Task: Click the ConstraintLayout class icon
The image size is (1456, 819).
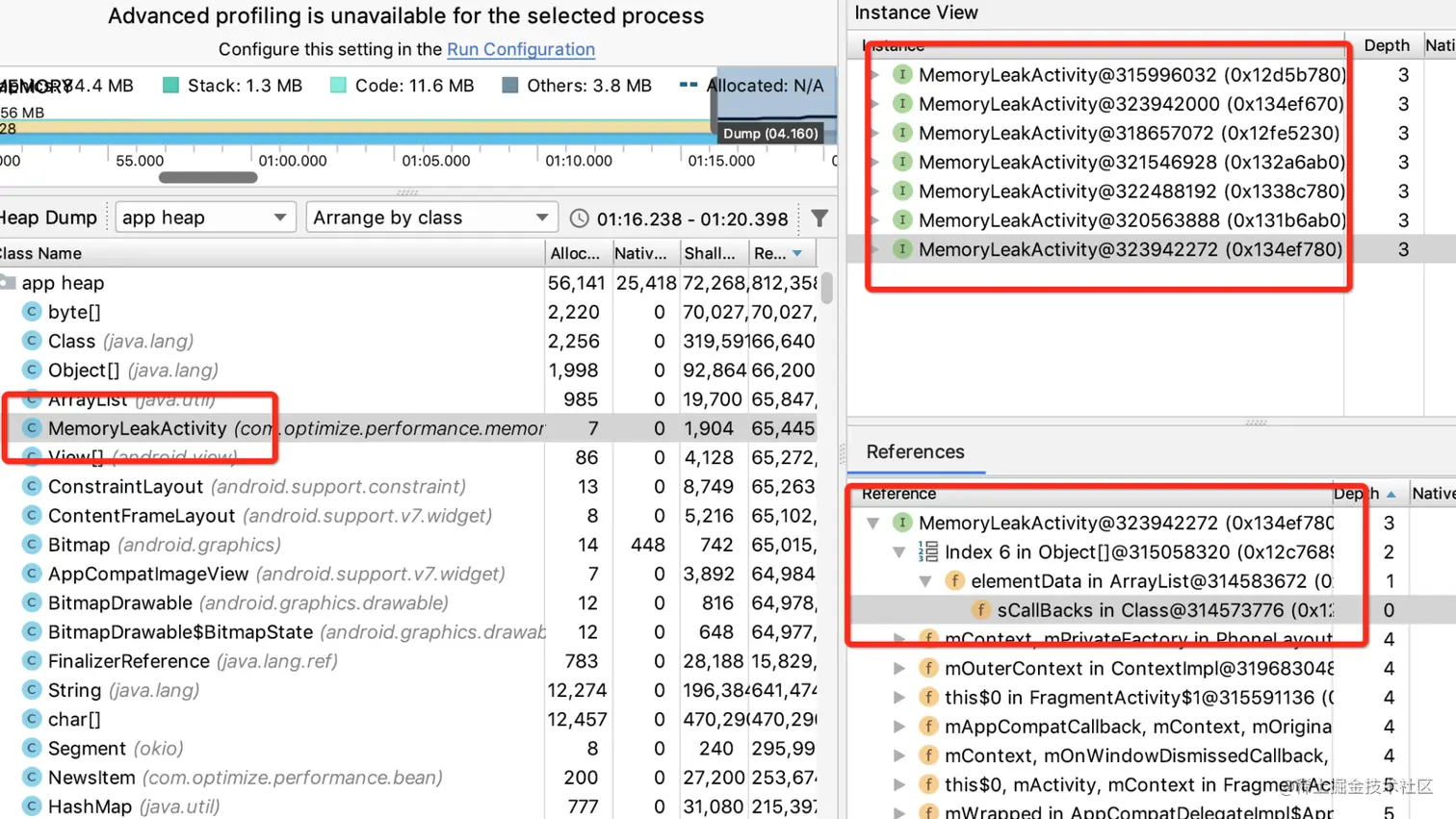Action: [32, 486]
